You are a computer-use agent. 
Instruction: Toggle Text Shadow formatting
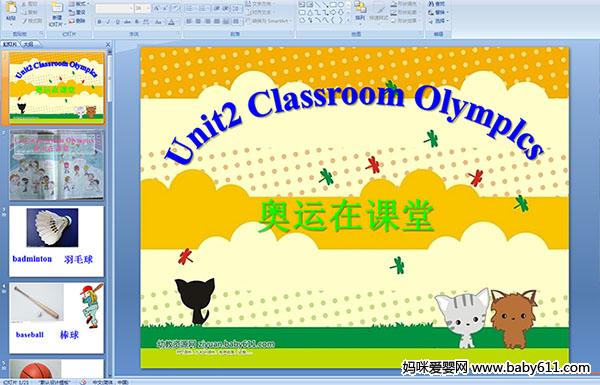(137, 22)
